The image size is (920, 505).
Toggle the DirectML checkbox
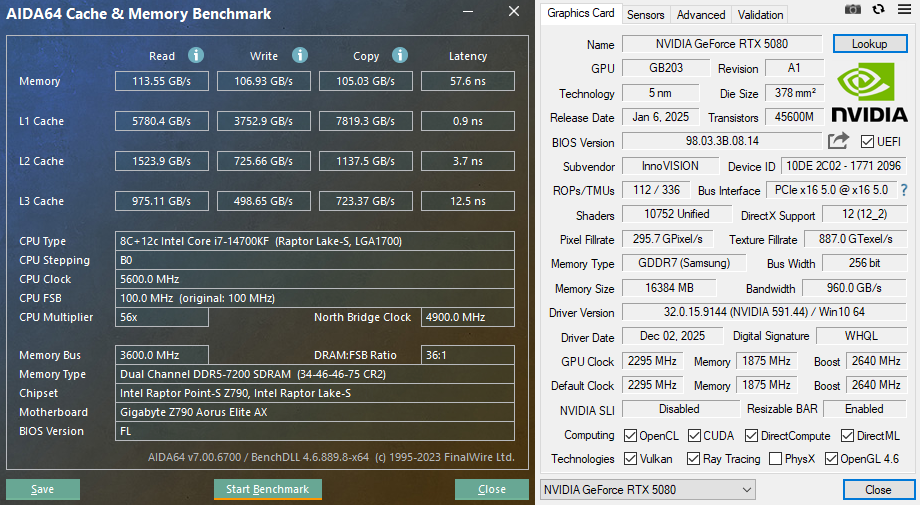click(847, 435)
